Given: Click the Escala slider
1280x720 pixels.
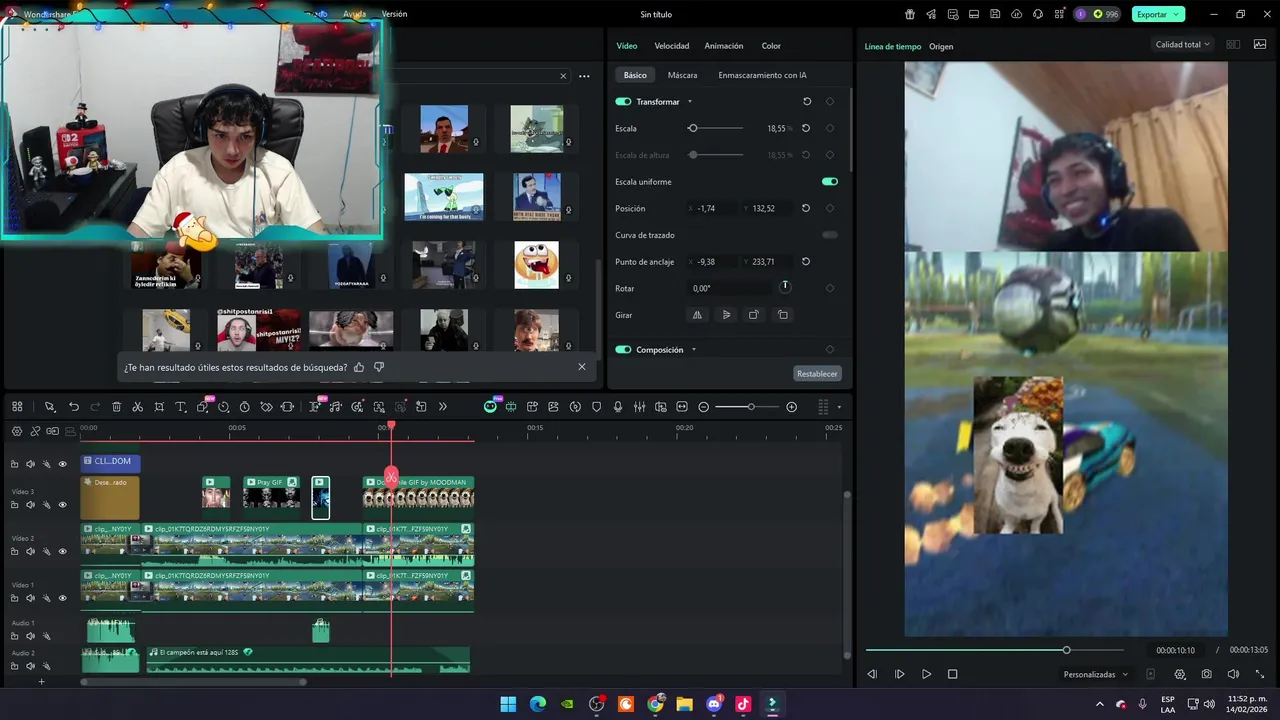Looking at the screenshot, I should pyautogui.click(x=716, y=128).
